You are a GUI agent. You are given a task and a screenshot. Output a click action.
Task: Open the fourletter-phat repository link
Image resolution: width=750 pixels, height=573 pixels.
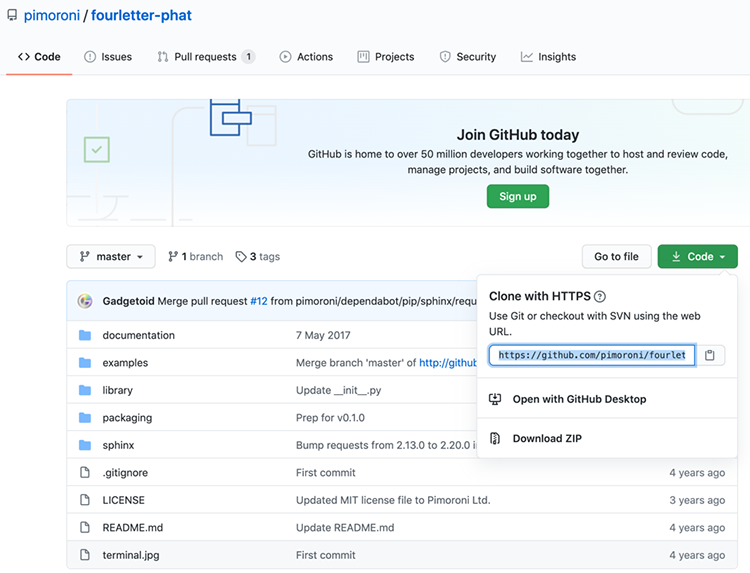[141, 15]
